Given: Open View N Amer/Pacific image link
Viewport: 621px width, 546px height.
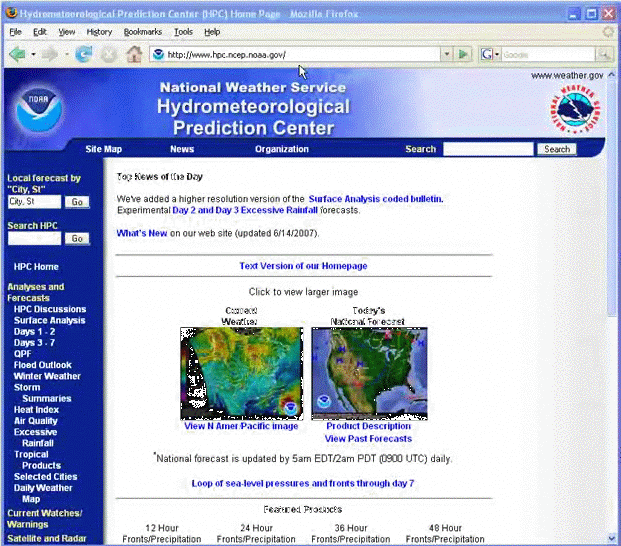Looking at the screenshot, I should tap(241, 426).
